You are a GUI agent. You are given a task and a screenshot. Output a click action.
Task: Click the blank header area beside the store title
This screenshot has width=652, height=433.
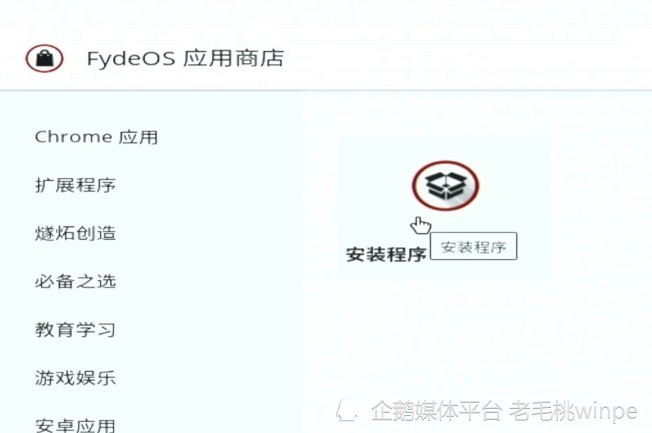[466, 58]
